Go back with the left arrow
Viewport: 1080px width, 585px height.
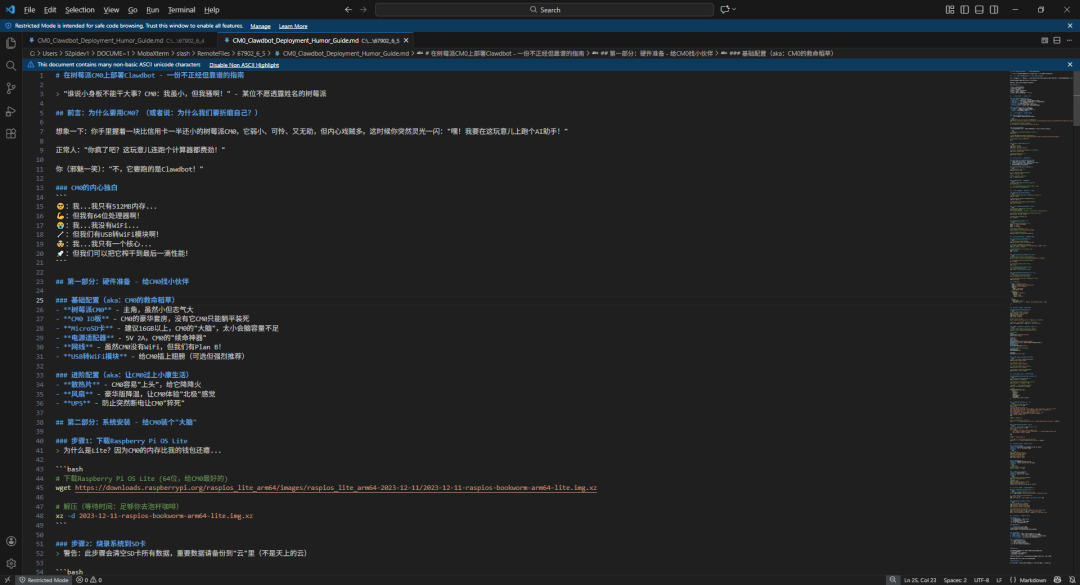pos(348,10)
